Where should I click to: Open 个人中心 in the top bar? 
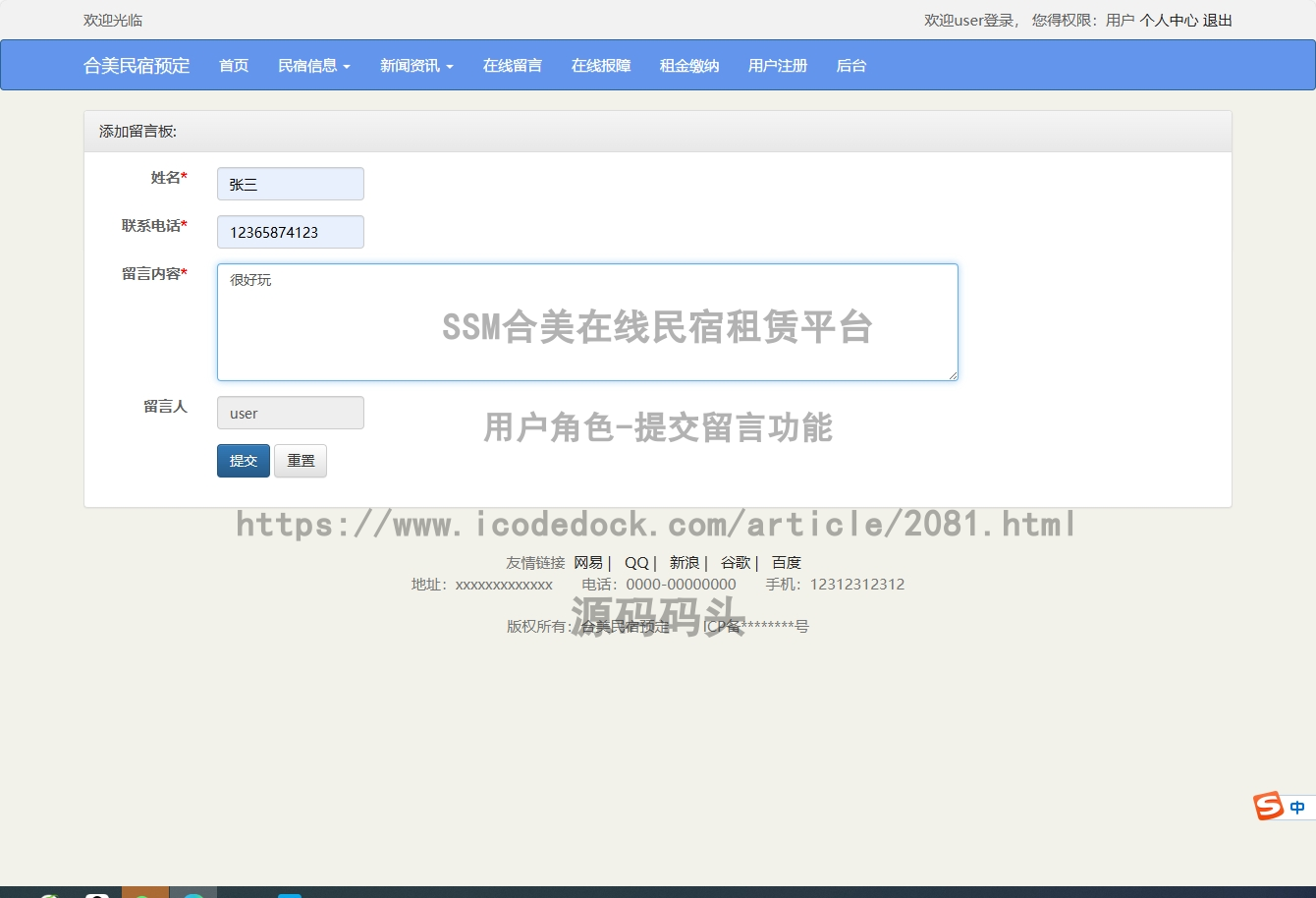click(x=1169, y=20)
